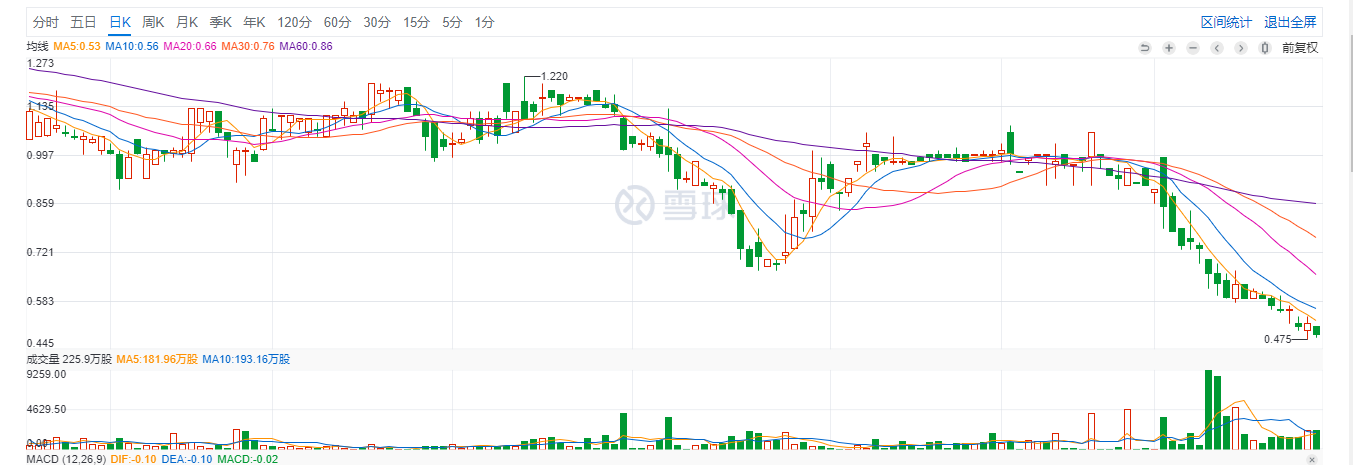Click the MA30:0.76 legend
The width and height of the screenshot is (1353, 465).
pos(248,46)
